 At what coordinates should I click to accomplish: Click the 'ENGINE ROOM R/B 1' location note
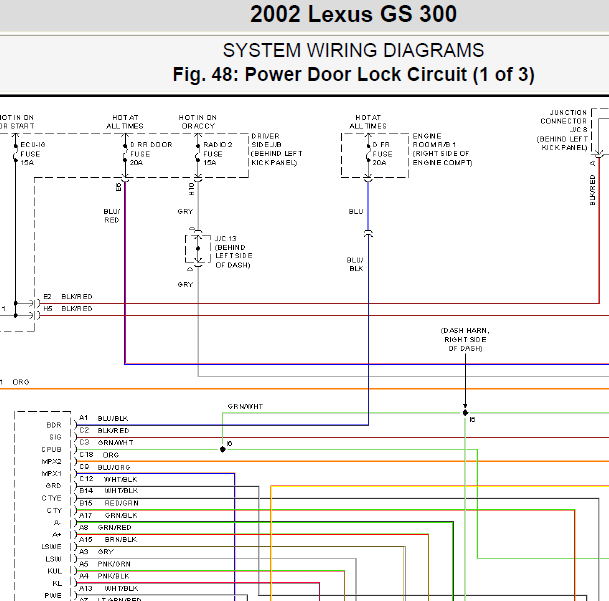tap(442, 149)
